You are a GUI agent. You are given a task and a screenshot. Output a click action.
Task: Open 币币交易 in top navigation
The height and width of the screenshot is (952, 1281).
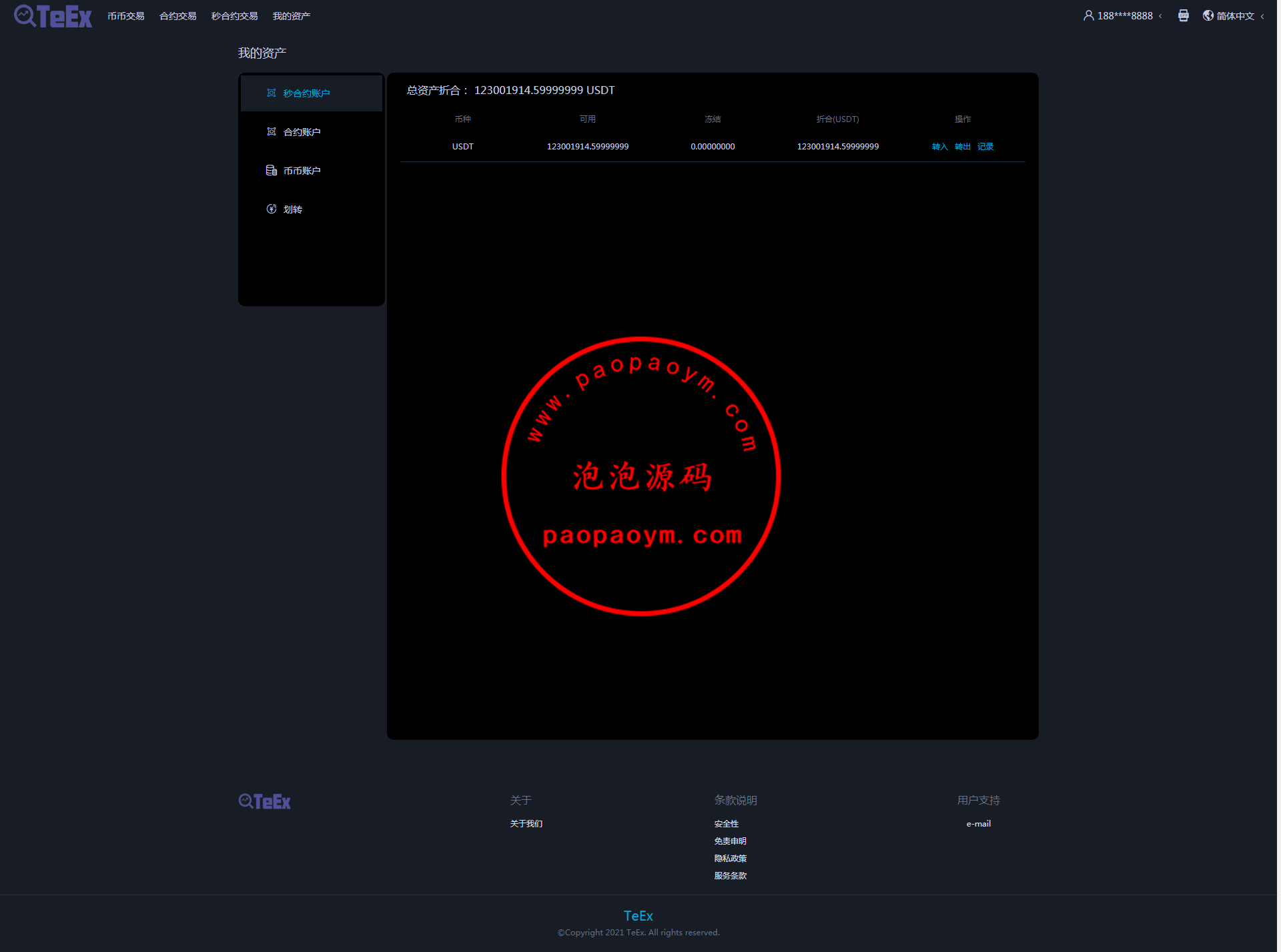pyautogui.click(x=125, y=16)
